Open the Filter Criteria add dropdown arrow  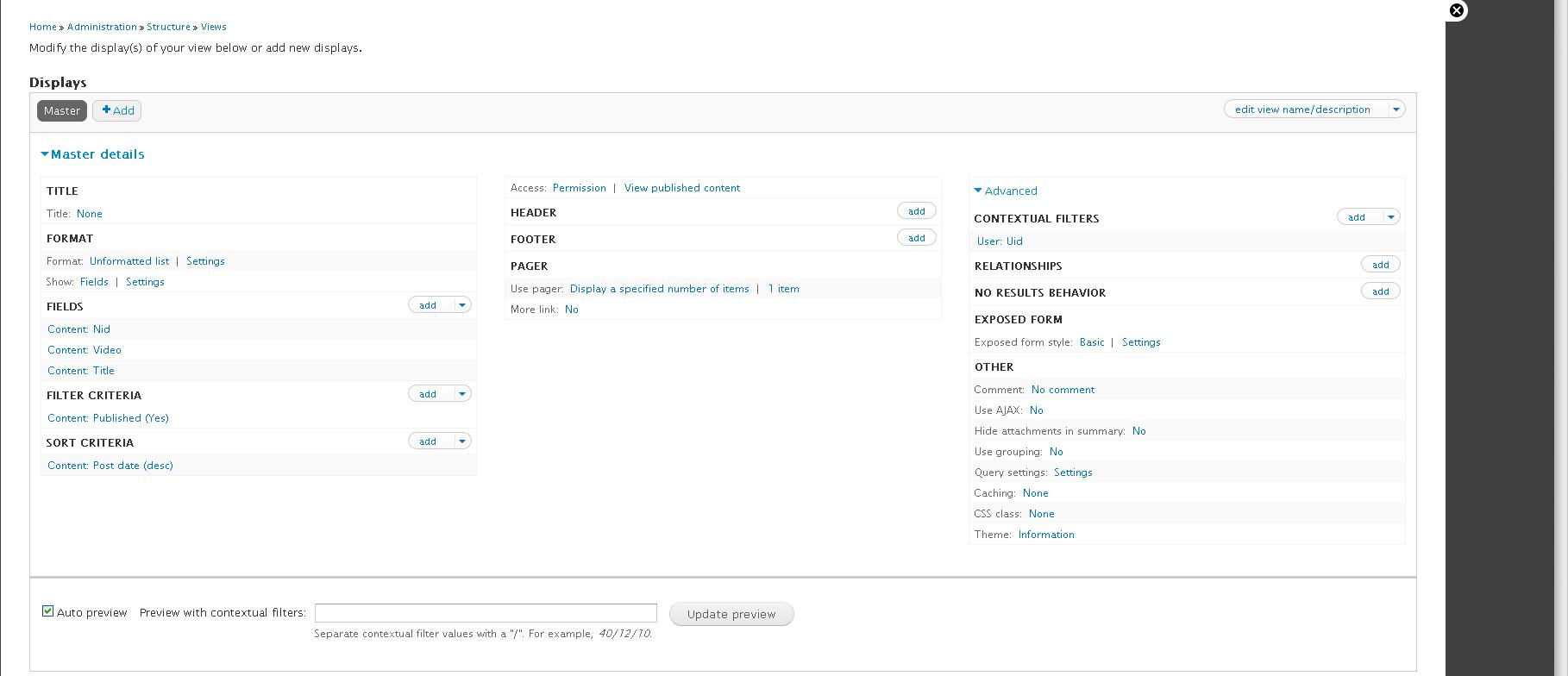(462, 394)
